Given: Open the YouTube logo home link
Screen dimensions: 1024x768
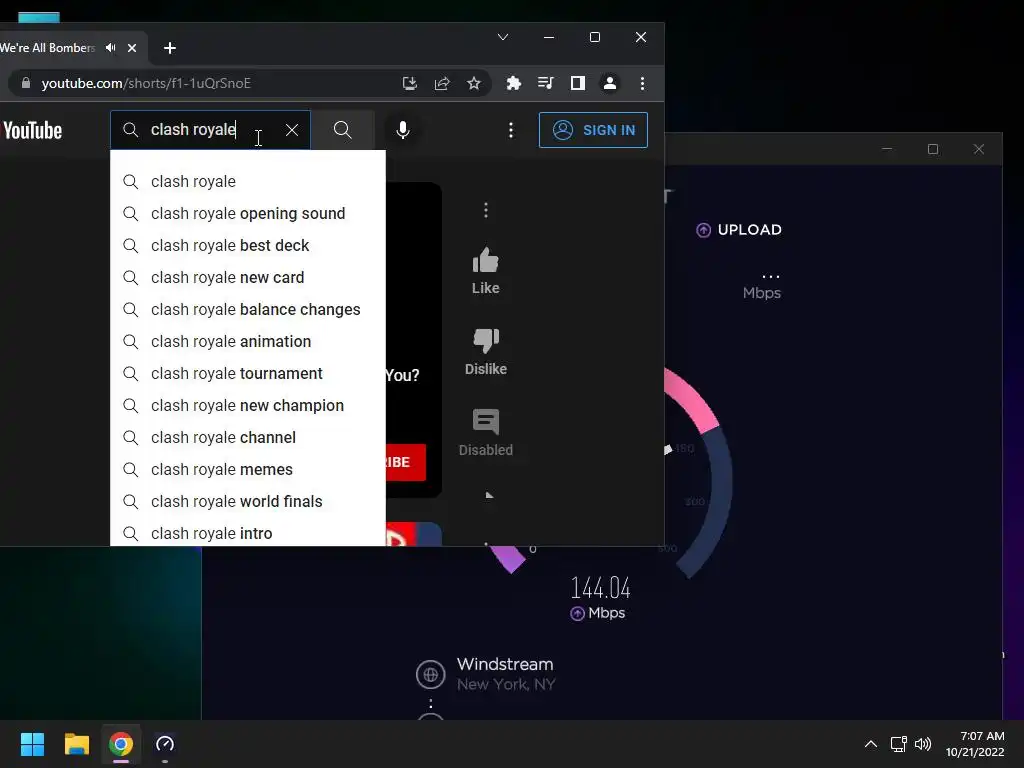Looking at the screenshot, I should point(32,130).
